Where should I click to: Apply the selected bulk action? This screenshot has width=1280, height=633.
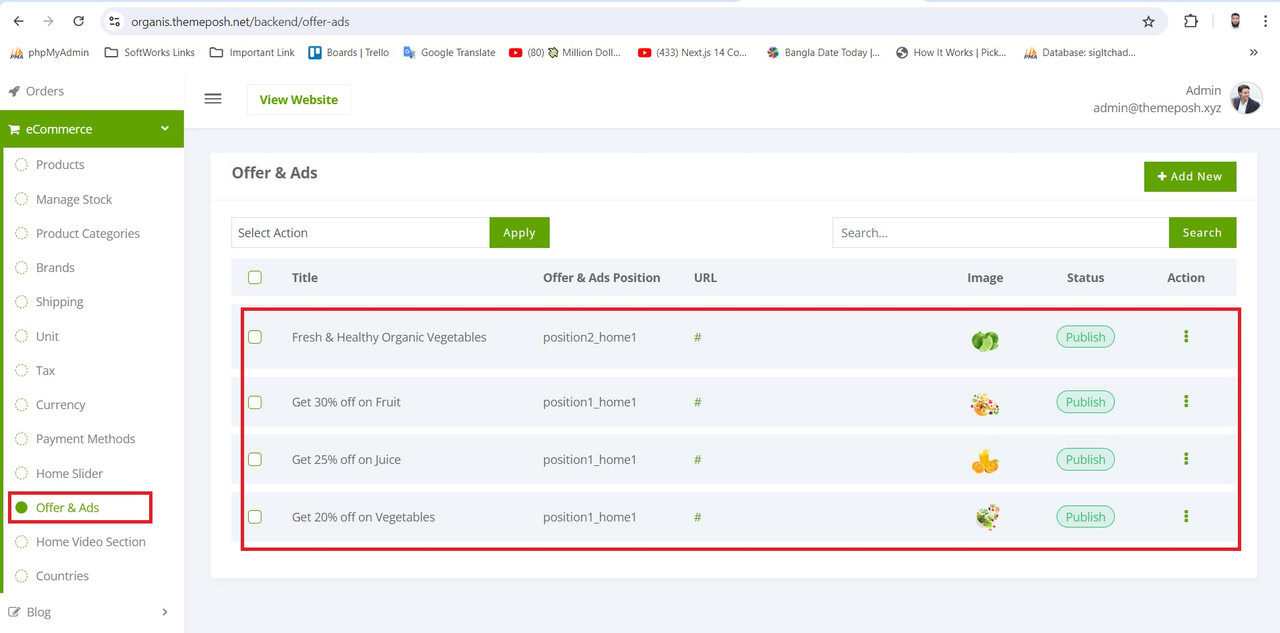point(519,232)
